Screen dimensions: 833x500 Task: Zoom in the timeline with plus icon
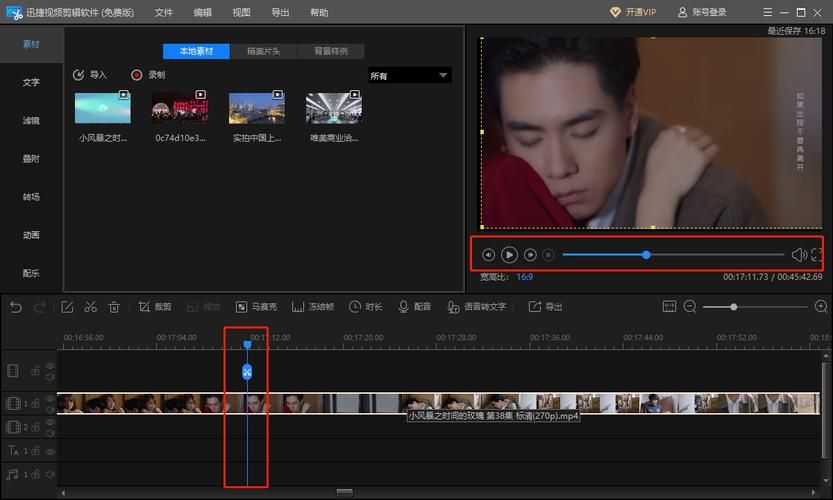coord(821,307)
